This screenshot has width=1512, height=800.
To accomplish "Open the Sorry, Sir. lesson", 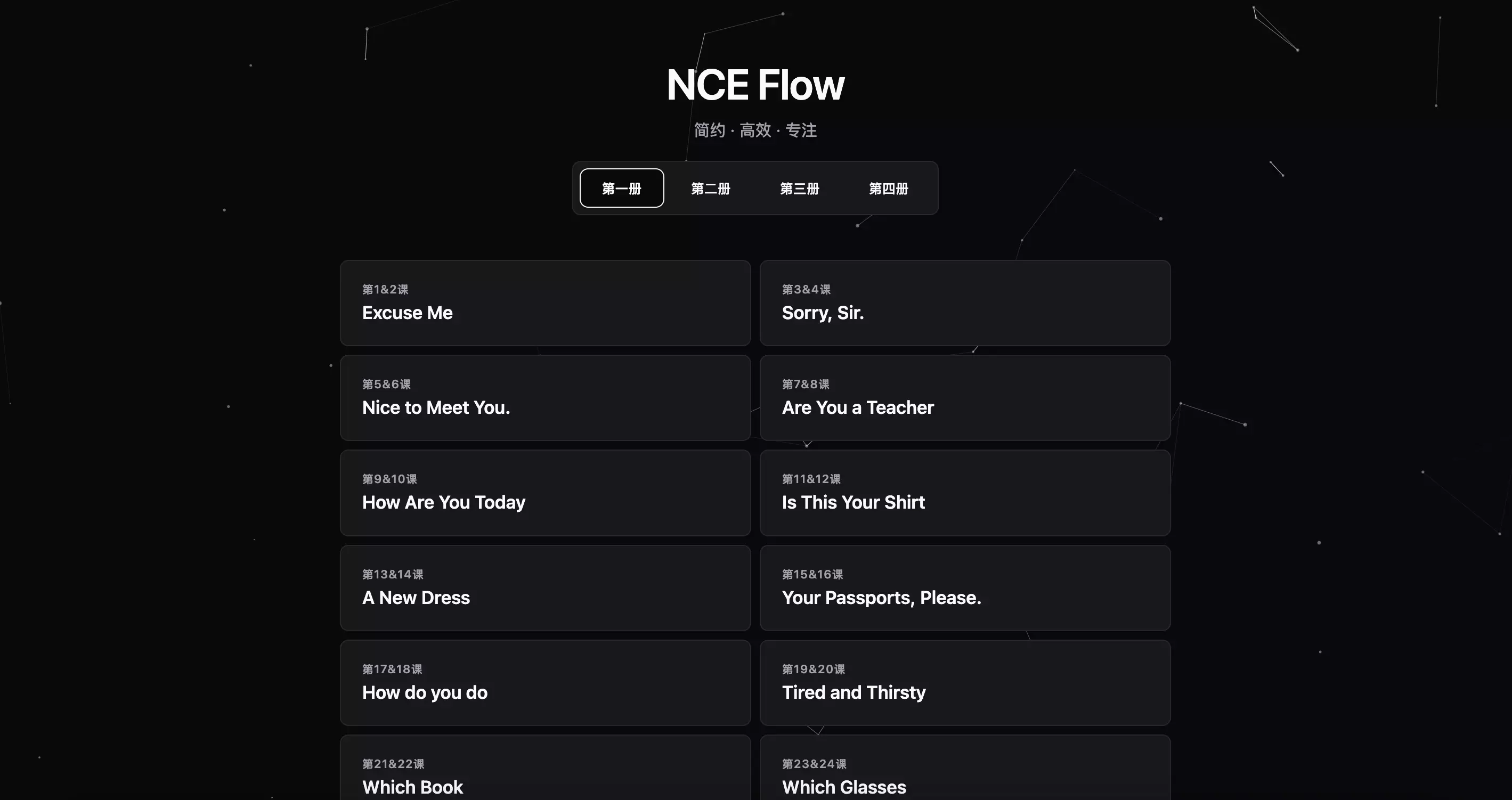I will click(x=964, y=303).
